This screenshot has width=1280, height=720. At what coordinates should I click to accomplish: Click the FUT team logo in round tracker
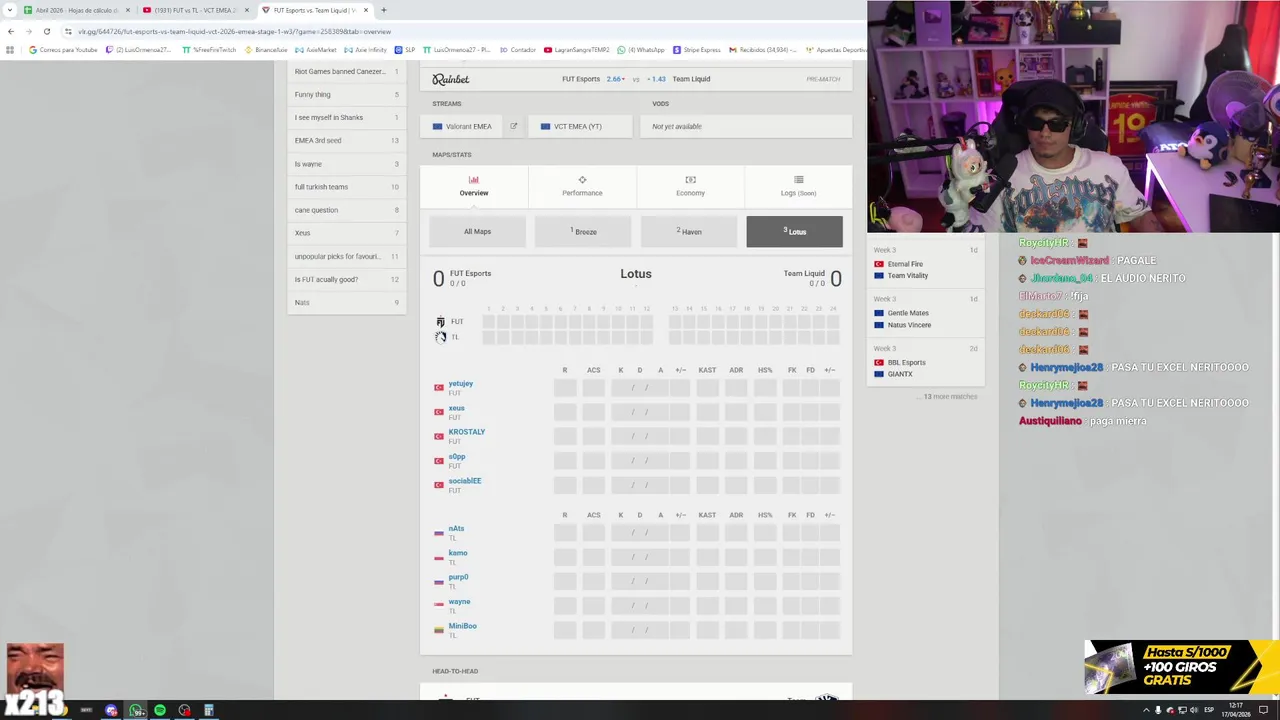440,322
